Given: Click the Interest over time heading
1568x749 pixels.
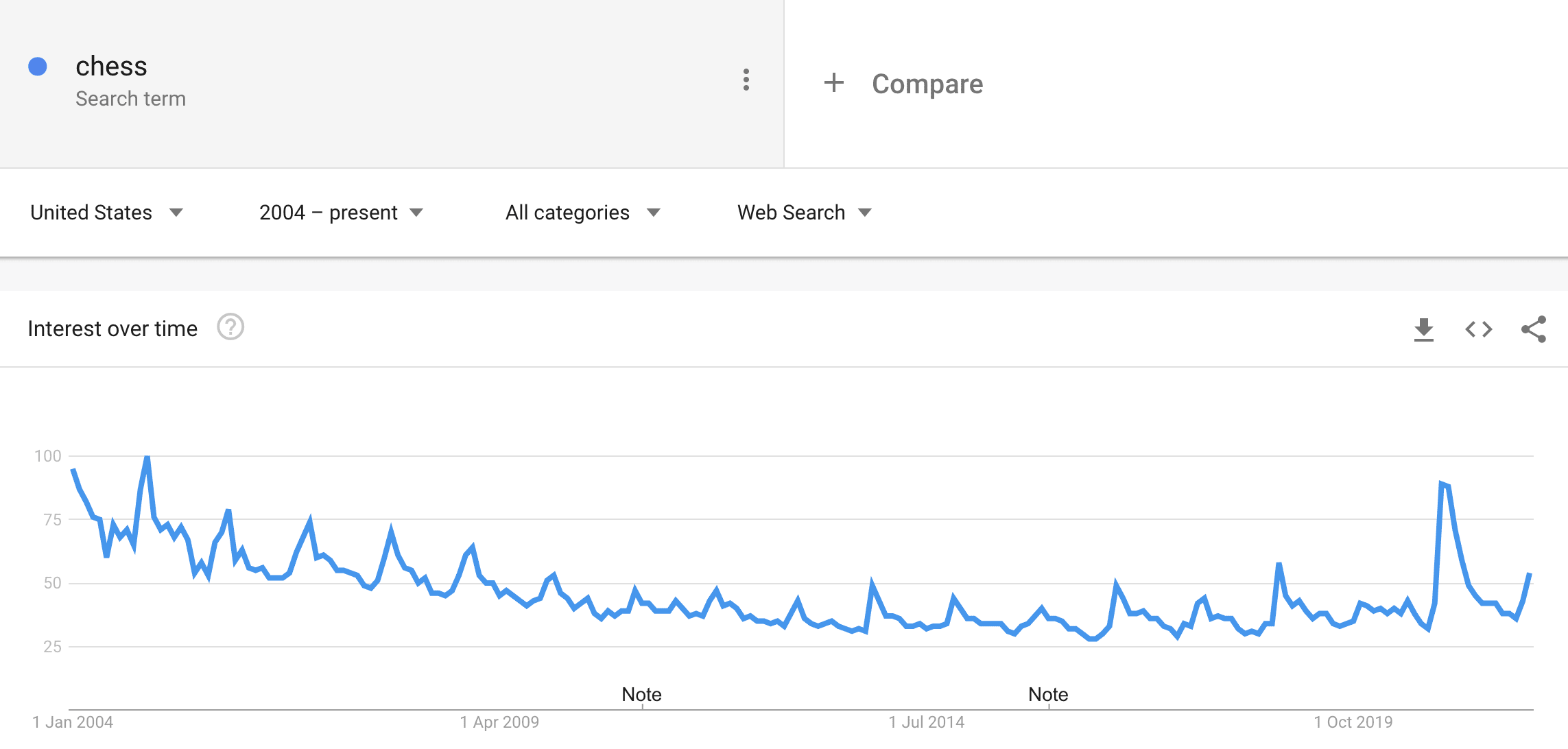Looking at the screenshot, I should [x=112, y=329].
